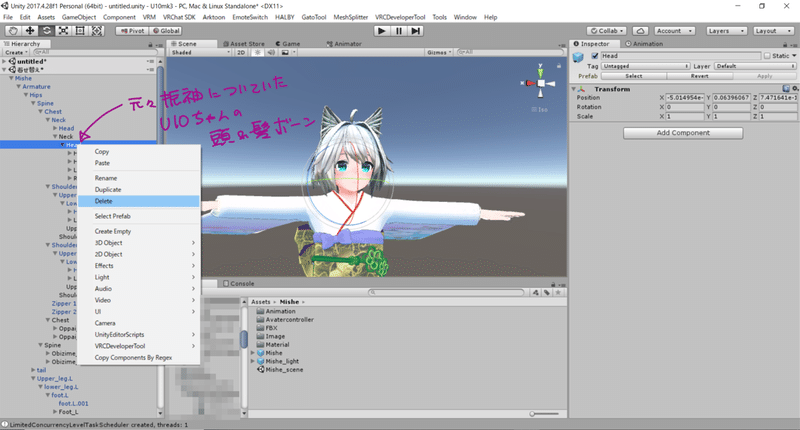Click the Prefab Revert button
This screenshot has width=800, height=430.
tap(699, 76)
